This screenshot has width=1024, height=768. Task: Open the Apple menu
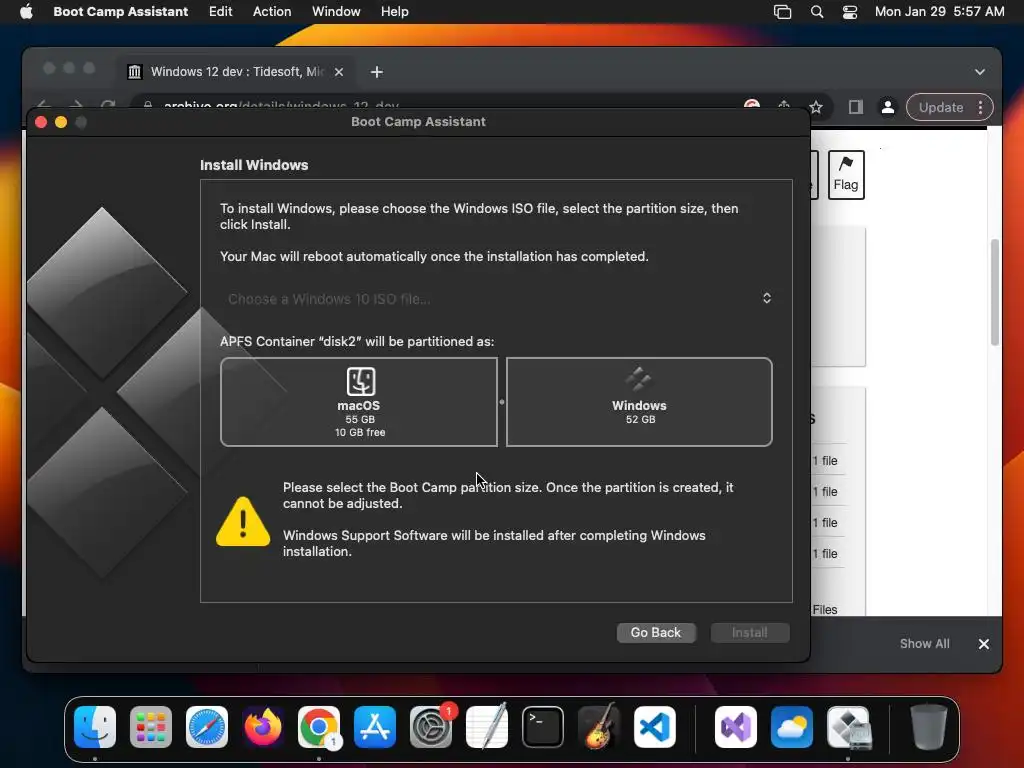pyautogui.click(x=26, y=11)
